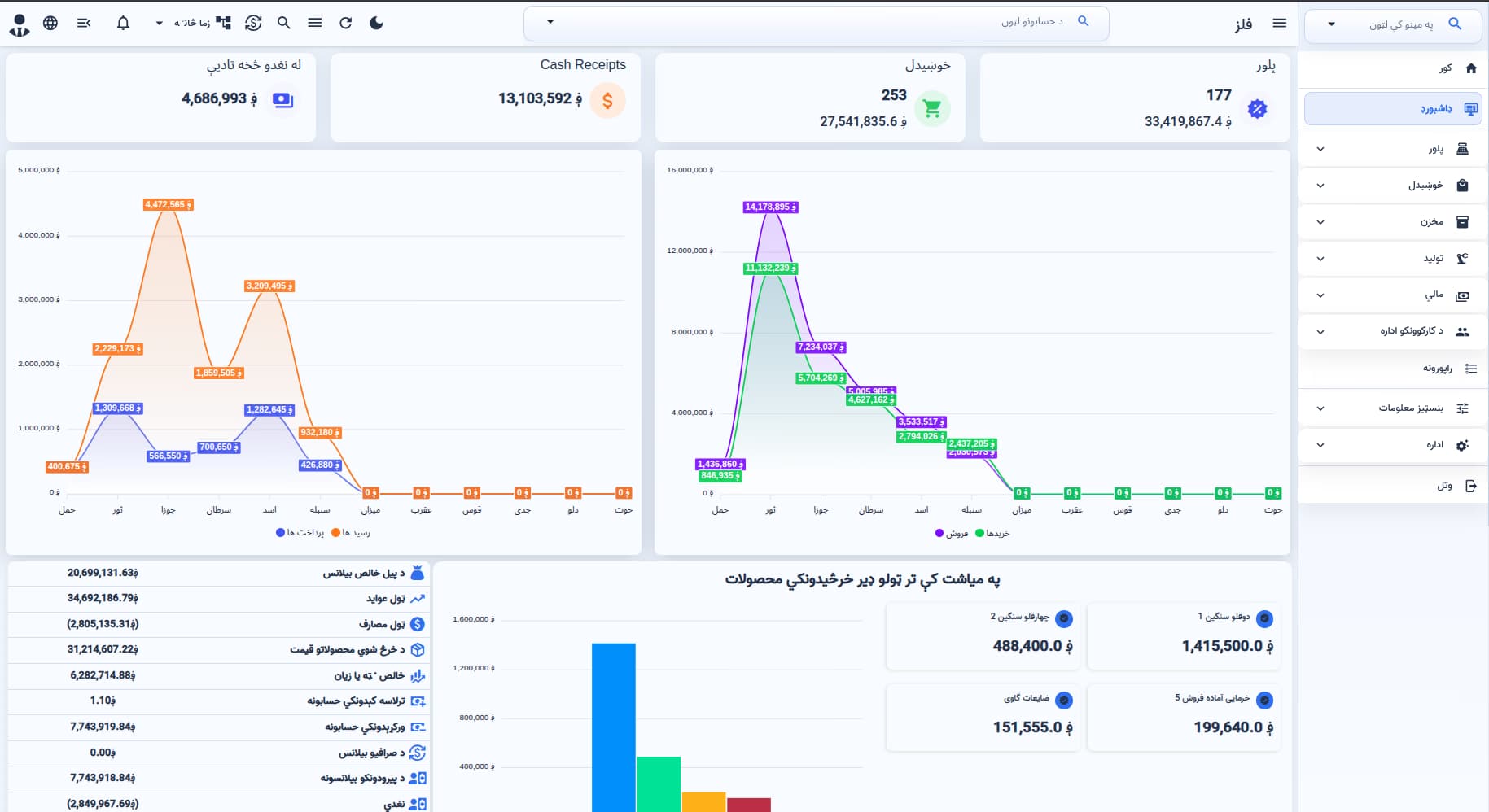Select the داشبورد menu item
This screenshot has width=1489, height=812.
pos(1393,109)
